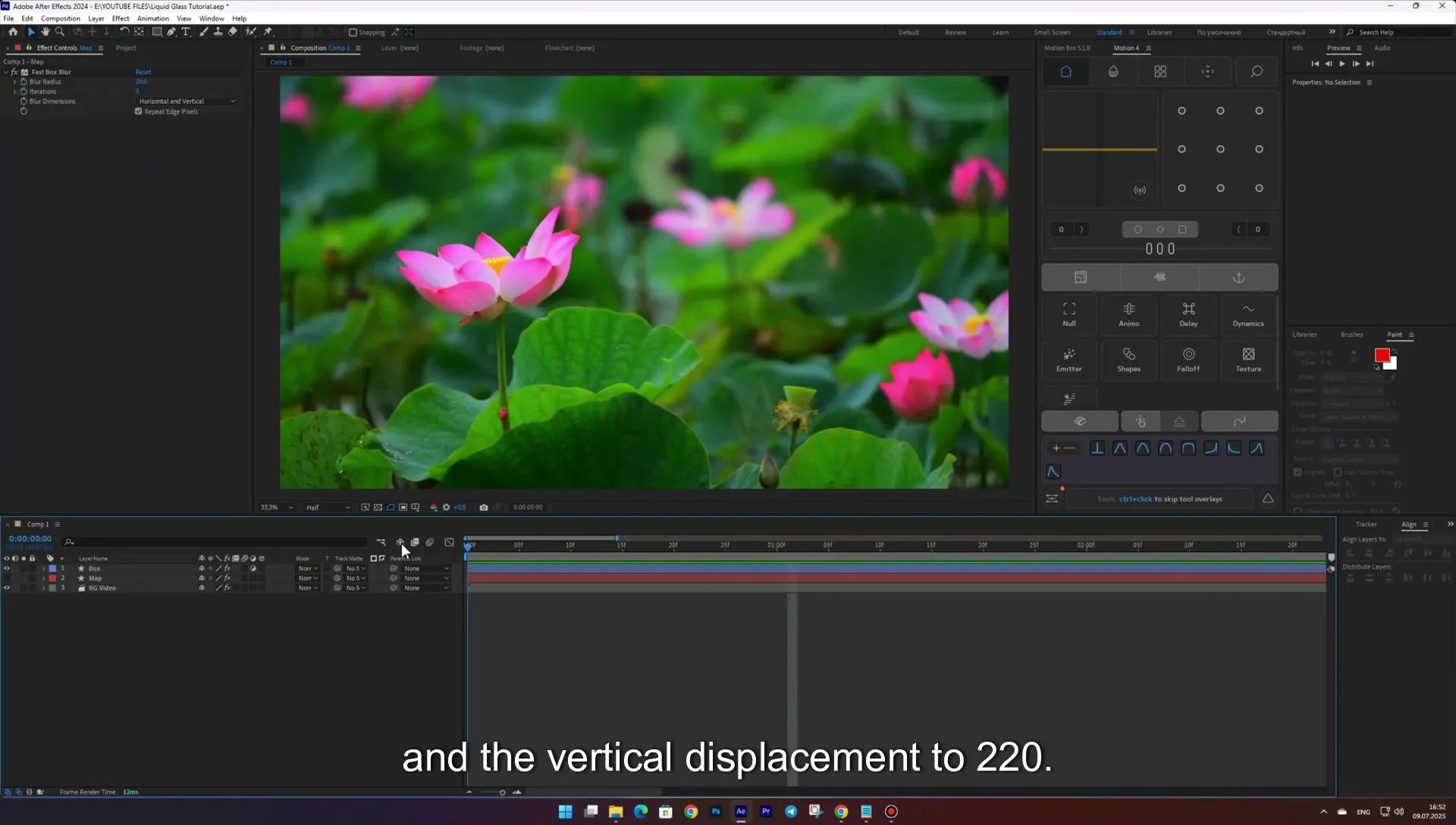The width and height of the screenshot is (1456, 825).
Task: Select the Roto Brush tool
Action: point(251,32)
